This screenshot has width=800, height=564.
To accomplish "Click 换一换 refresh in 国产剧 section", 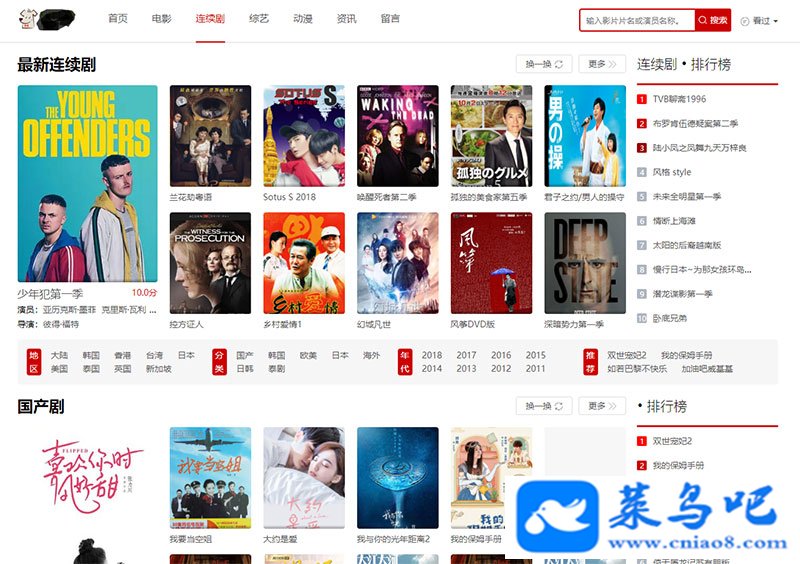I will pos(544,406).
